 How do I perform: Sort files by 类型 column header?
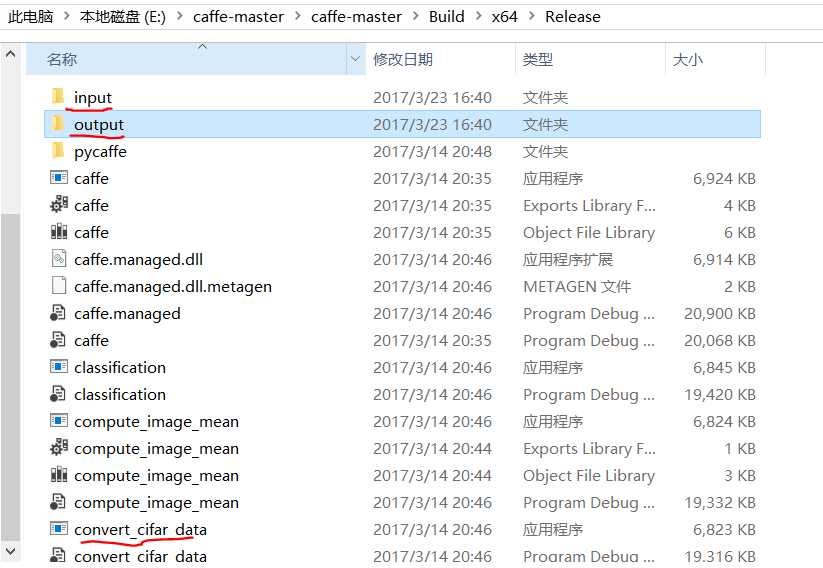[590, 59]
